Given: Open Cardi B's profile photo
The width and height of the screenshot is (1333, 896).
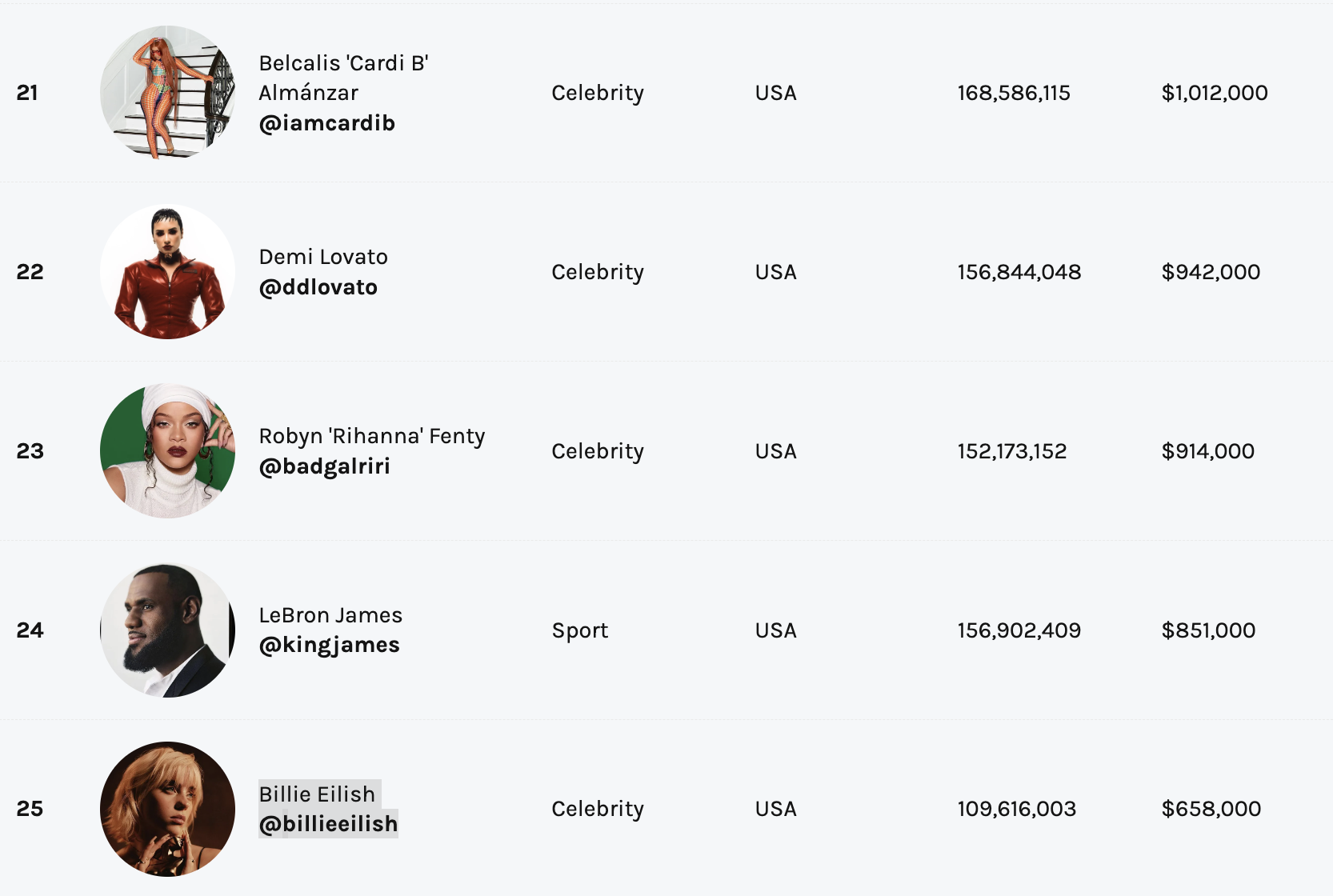Looking at the screenshot, I should [167, 93].
